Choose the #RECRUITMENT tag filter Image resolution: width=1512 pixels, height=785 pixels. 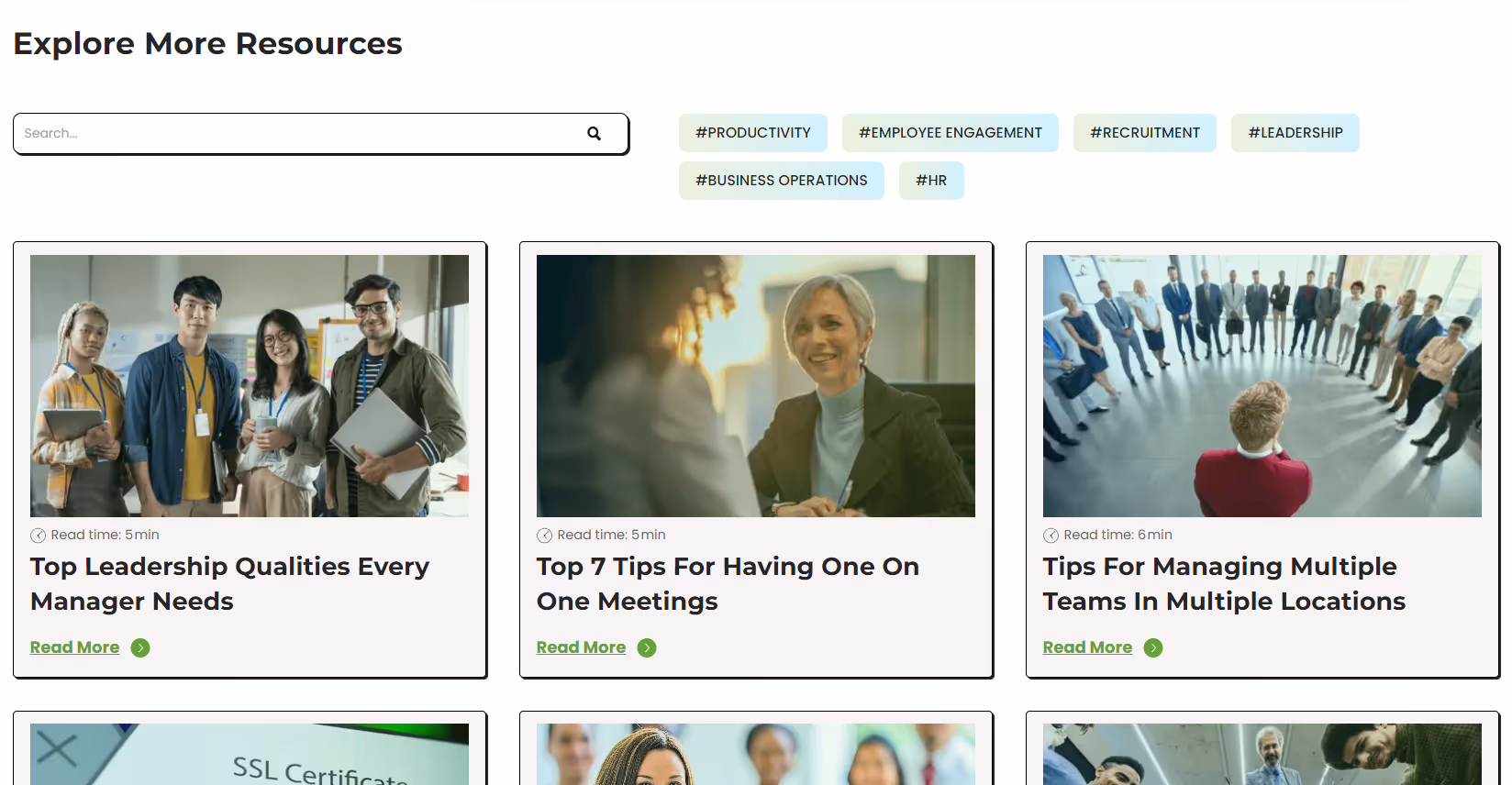[x=1145, y=133]
